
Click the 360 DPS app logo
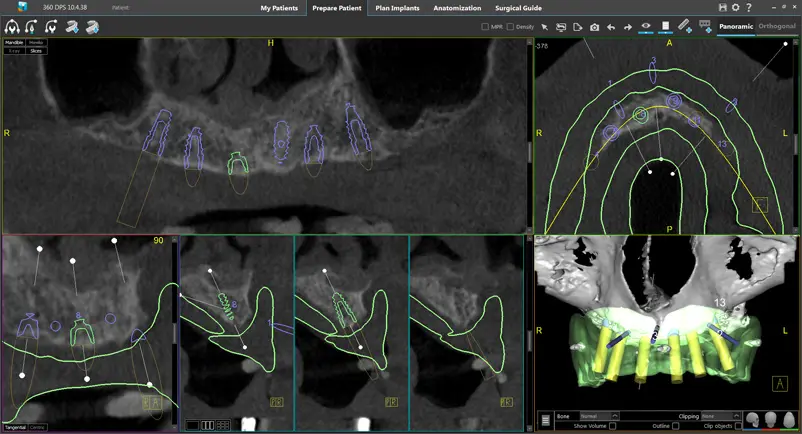(22, 7)
